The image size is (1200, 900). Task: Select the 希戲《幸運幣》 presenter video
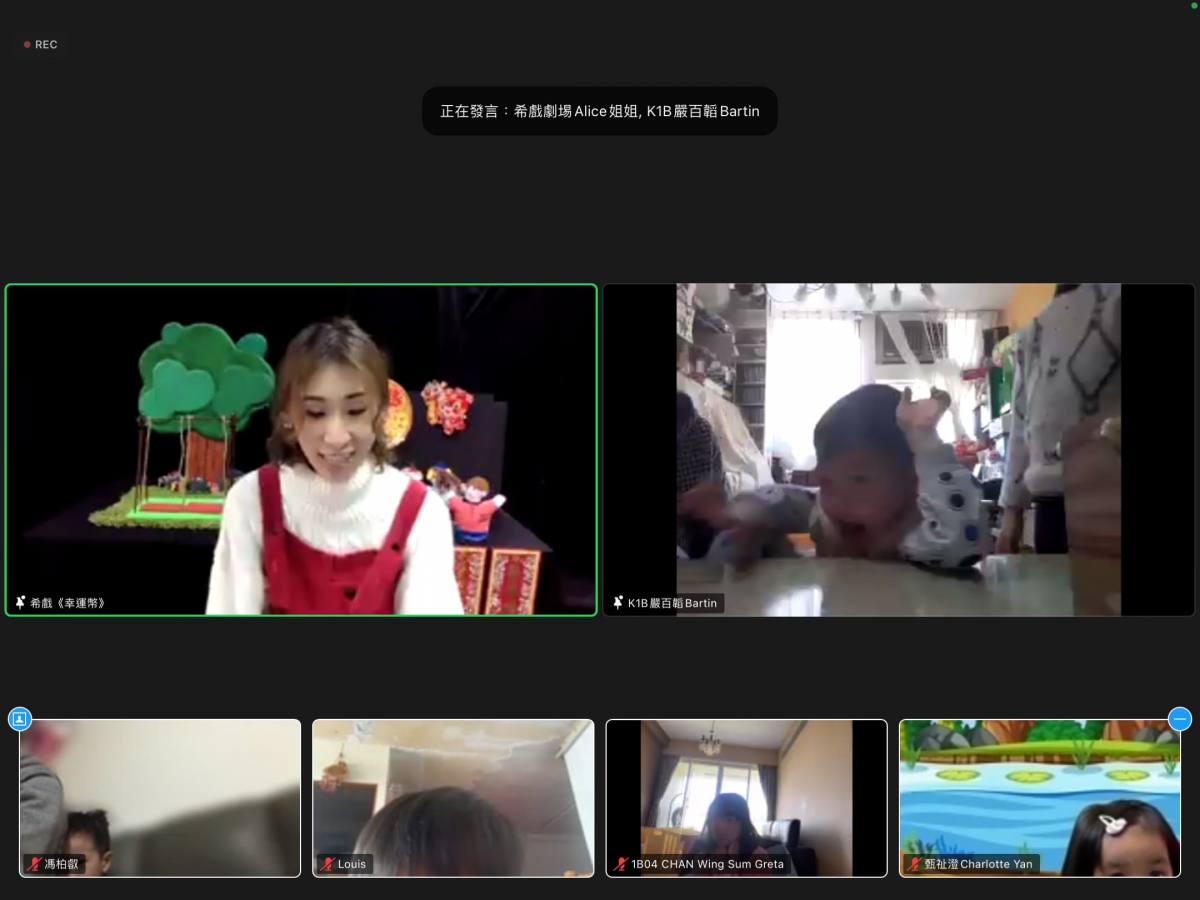pos(301,450)
